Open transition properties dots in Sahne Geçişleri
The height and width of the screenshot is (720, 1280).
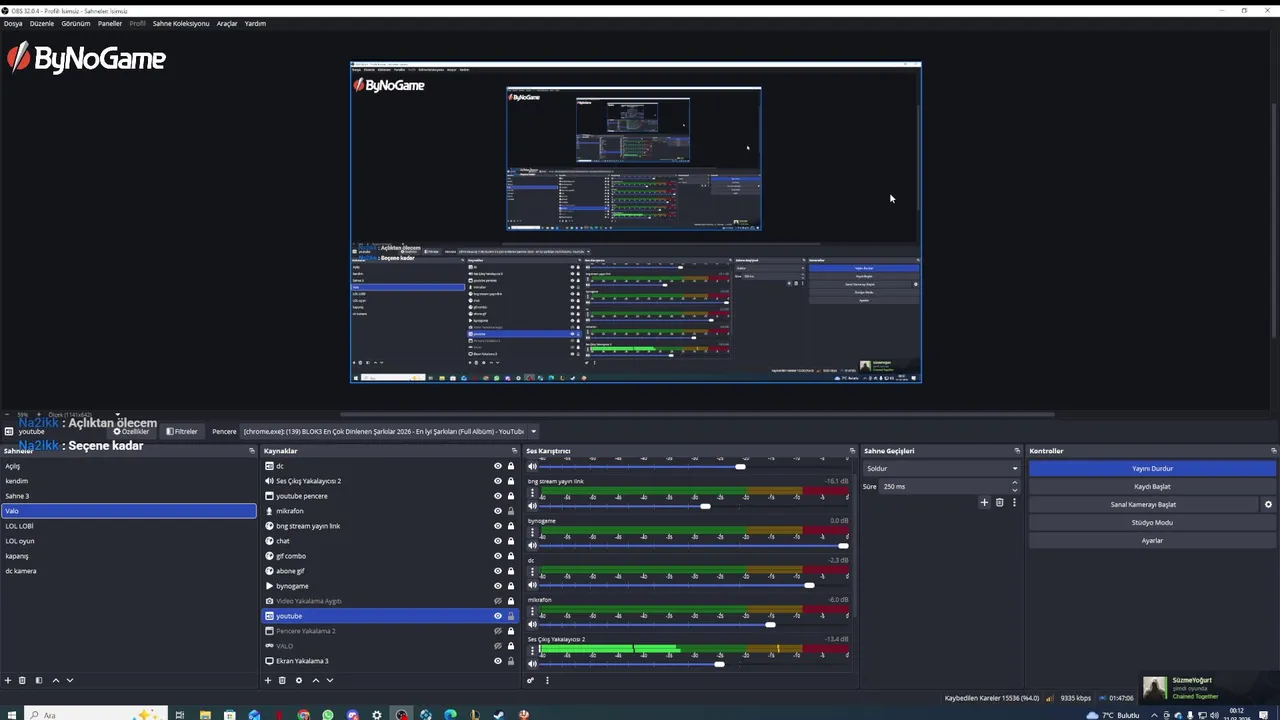(x=1014, y=502)
